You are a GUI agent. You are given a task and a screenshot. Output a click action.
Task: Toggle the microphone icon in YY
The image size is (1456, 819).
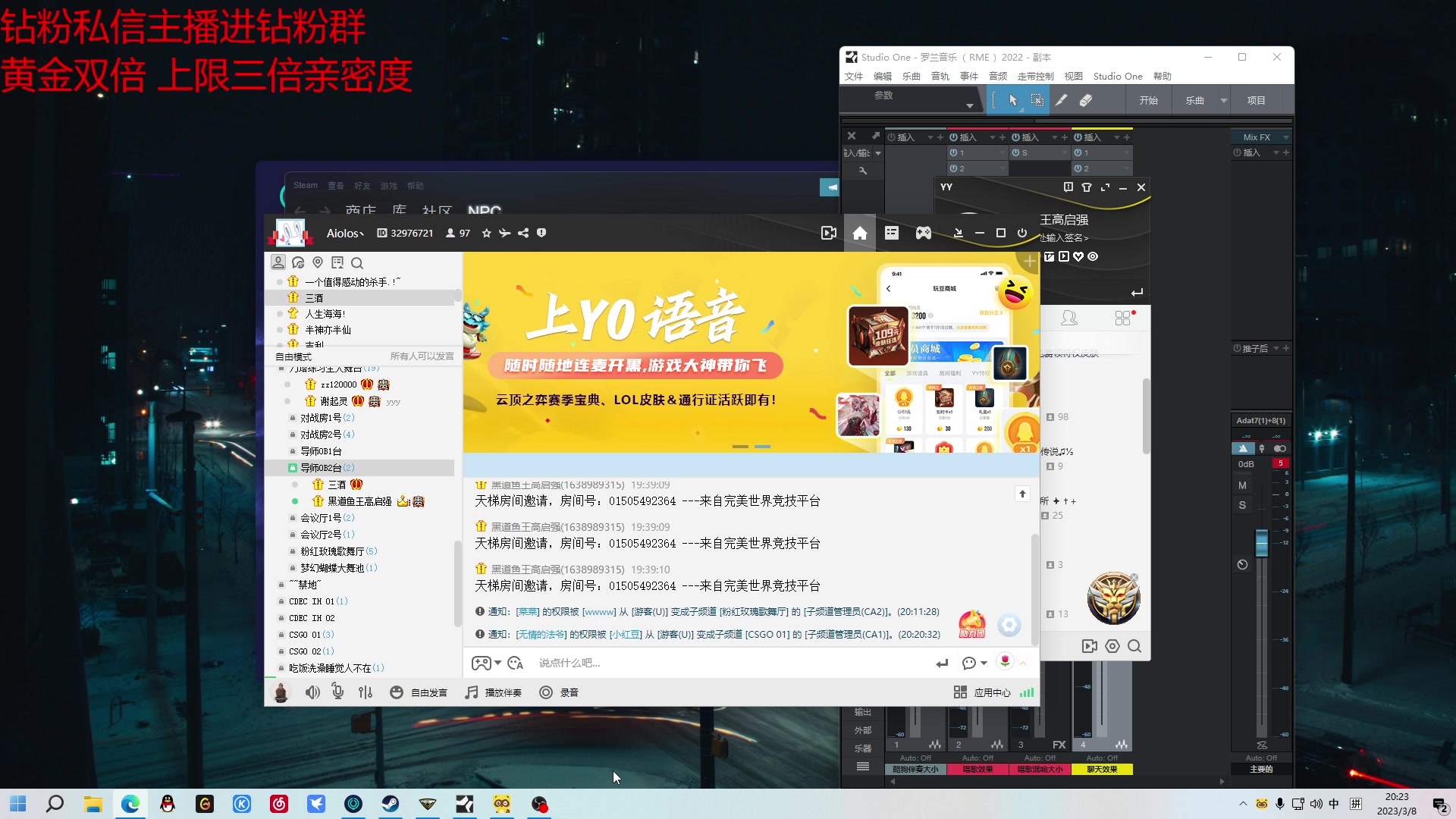coord(337,692)
